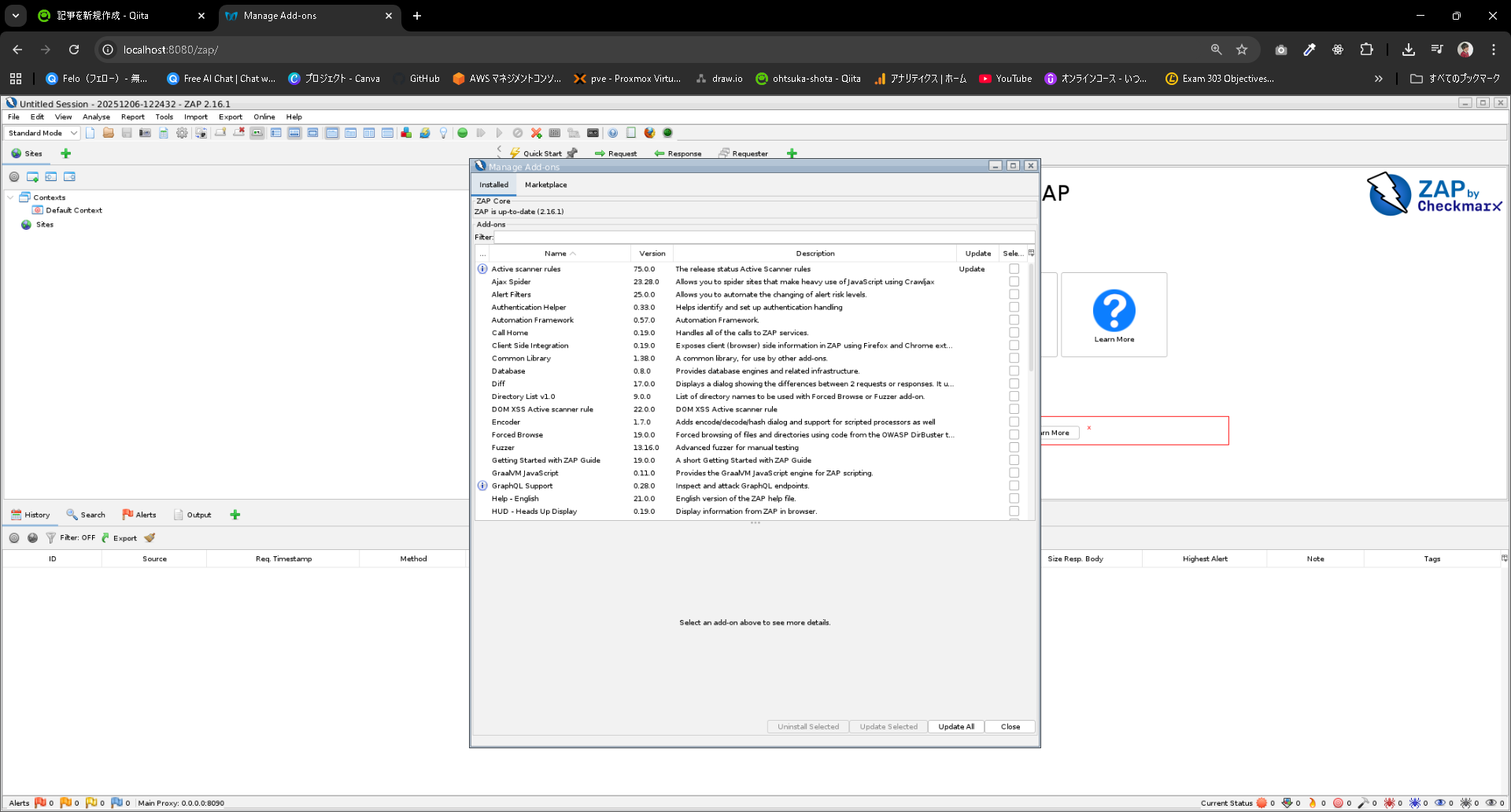Tick the Authentication Helper checkbox
This screenshot has width=1511, height=812.
(1014, 307)
